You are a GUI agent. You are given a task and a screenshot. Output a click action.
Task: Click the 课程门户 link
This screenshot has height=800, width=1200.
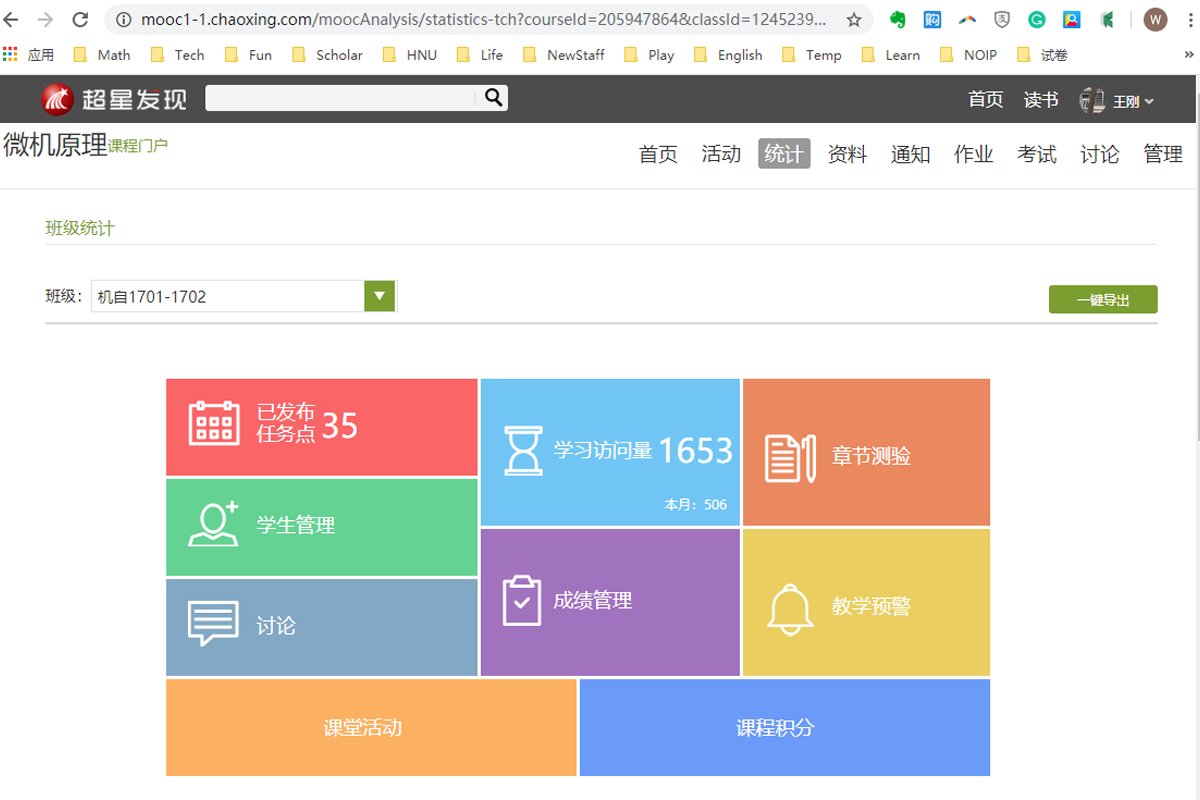(138, 146)
